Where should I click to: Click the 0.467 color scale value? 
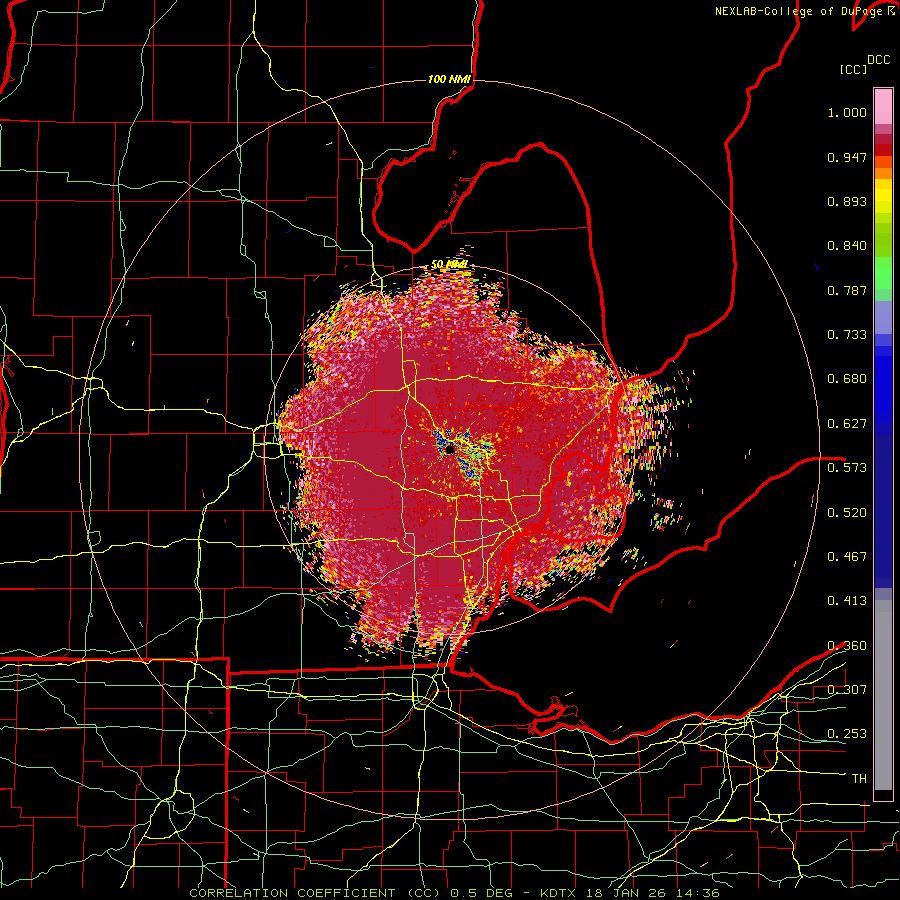click(847, 556)
